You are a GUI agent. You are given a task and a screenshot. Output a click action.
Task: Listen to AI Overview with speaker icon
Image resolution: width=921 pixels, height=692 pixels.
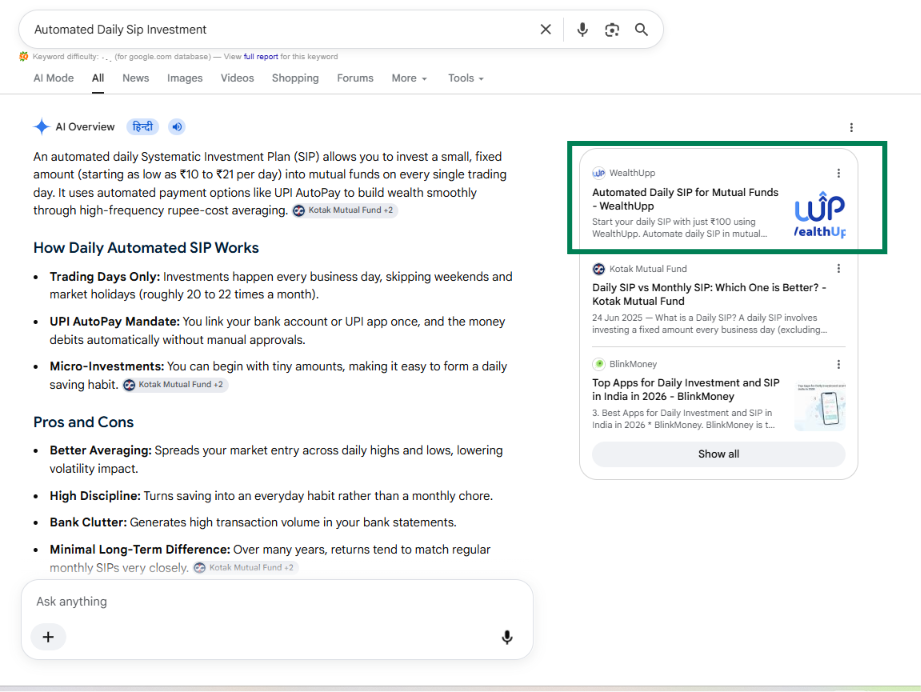[177, 126]
